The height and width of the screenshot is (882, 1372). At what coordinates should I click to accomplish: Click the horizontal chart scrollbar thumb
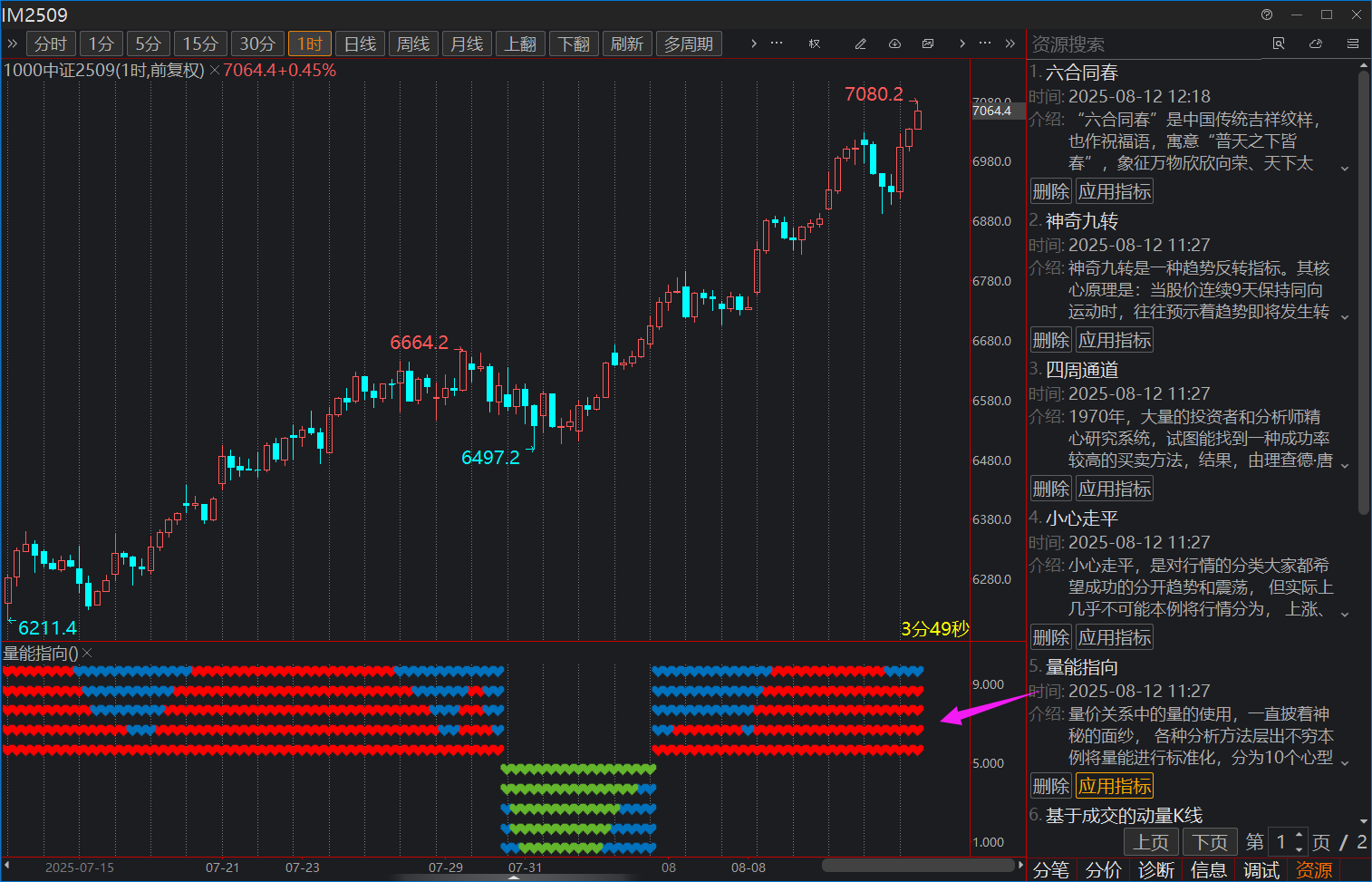tap(917, 866)
